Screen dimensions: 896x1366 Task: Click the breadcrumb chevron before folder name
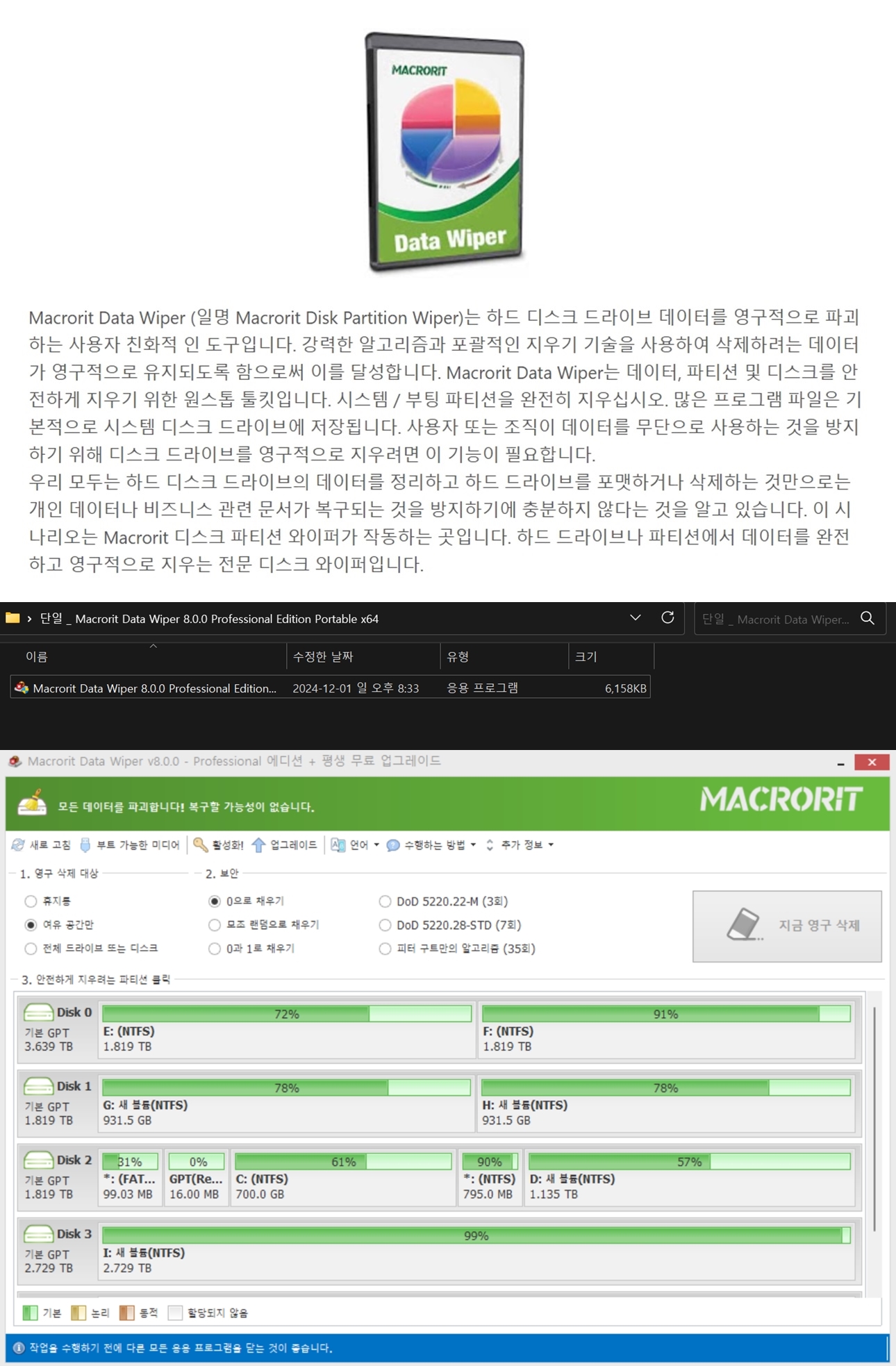[x=29, y=618]
